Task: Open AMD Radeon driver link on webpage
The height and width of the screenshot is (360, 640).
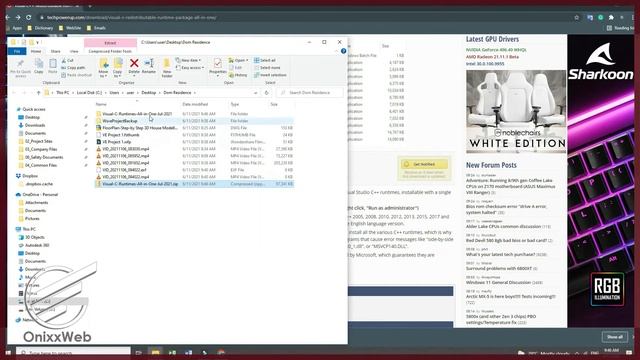Action: 492,57
